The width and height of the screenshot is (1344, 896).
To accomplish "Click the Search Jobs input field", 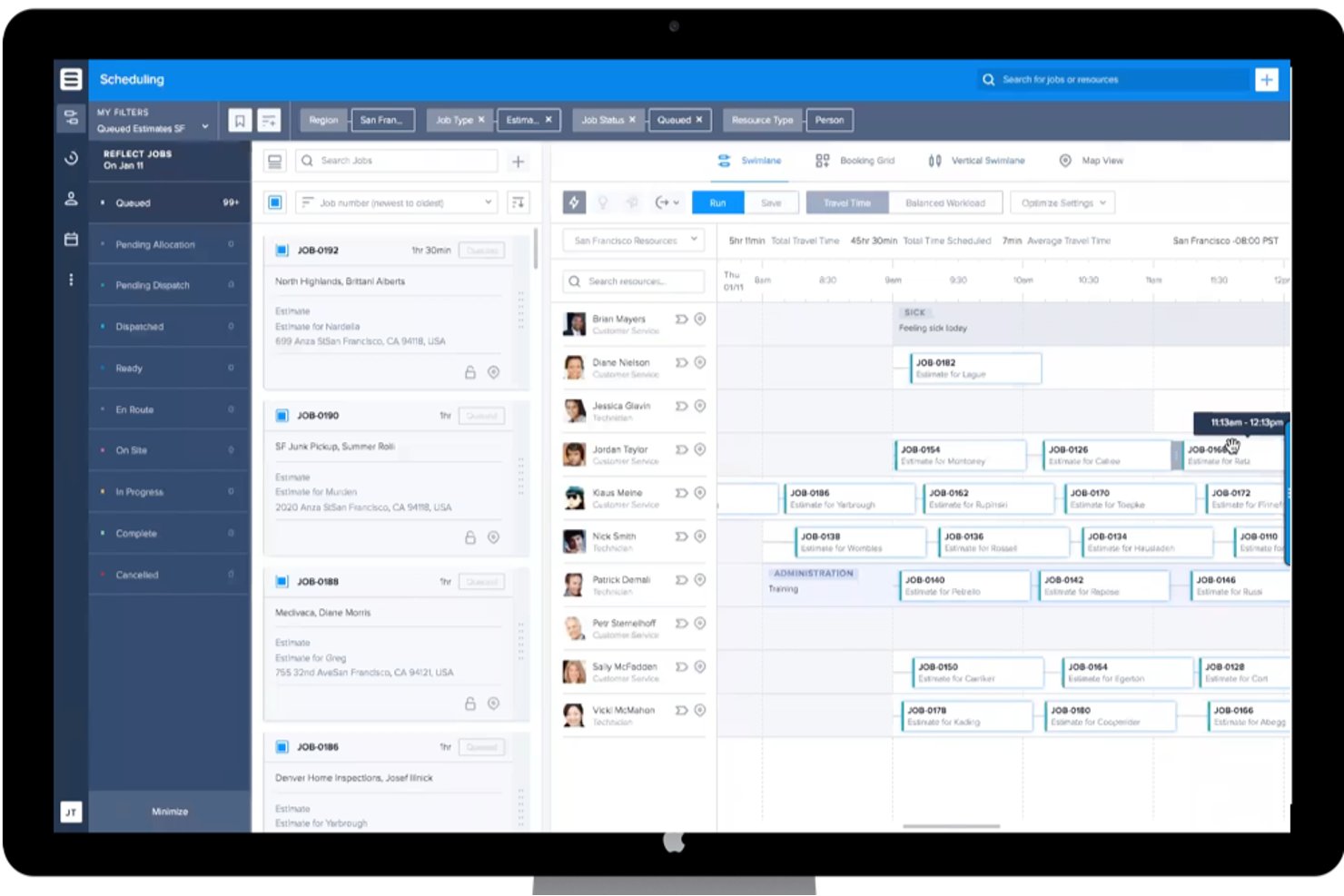I will click(397, 161).
